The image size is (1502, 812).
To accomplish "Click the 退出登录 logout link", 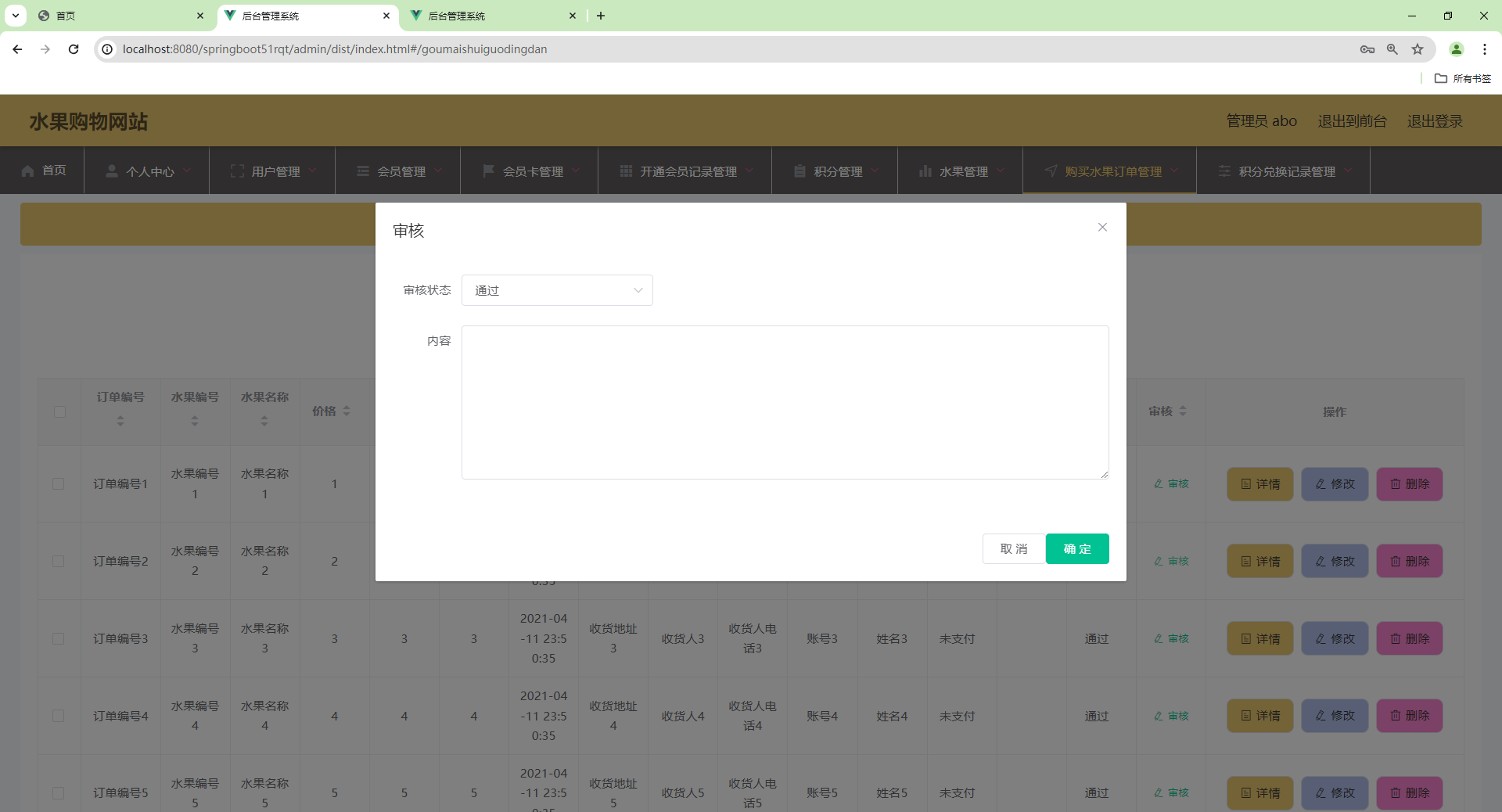I will pyautogui.click(x=1435, y=120).
